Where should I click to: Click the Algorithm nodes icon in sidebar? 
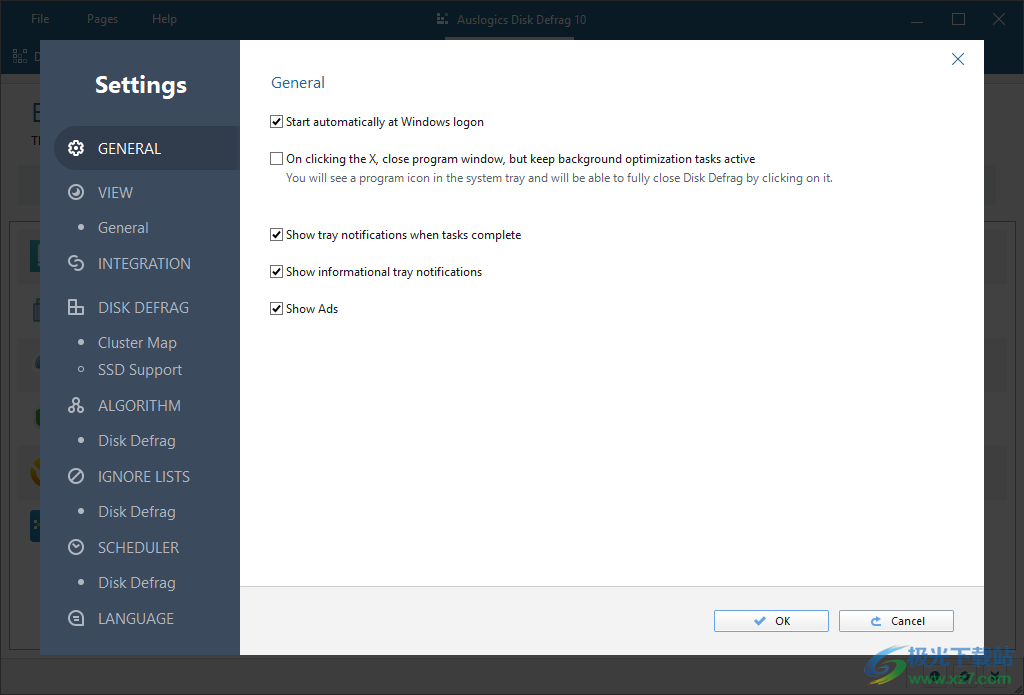pos(76,405)
